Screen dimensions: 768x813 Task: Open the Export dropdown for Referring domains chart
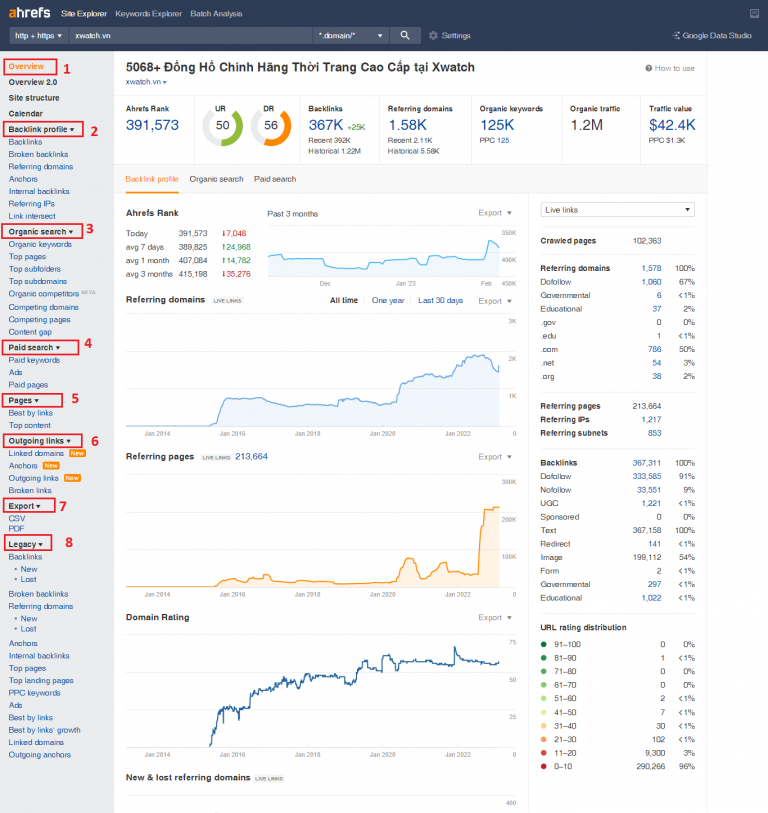coord(495,301)
